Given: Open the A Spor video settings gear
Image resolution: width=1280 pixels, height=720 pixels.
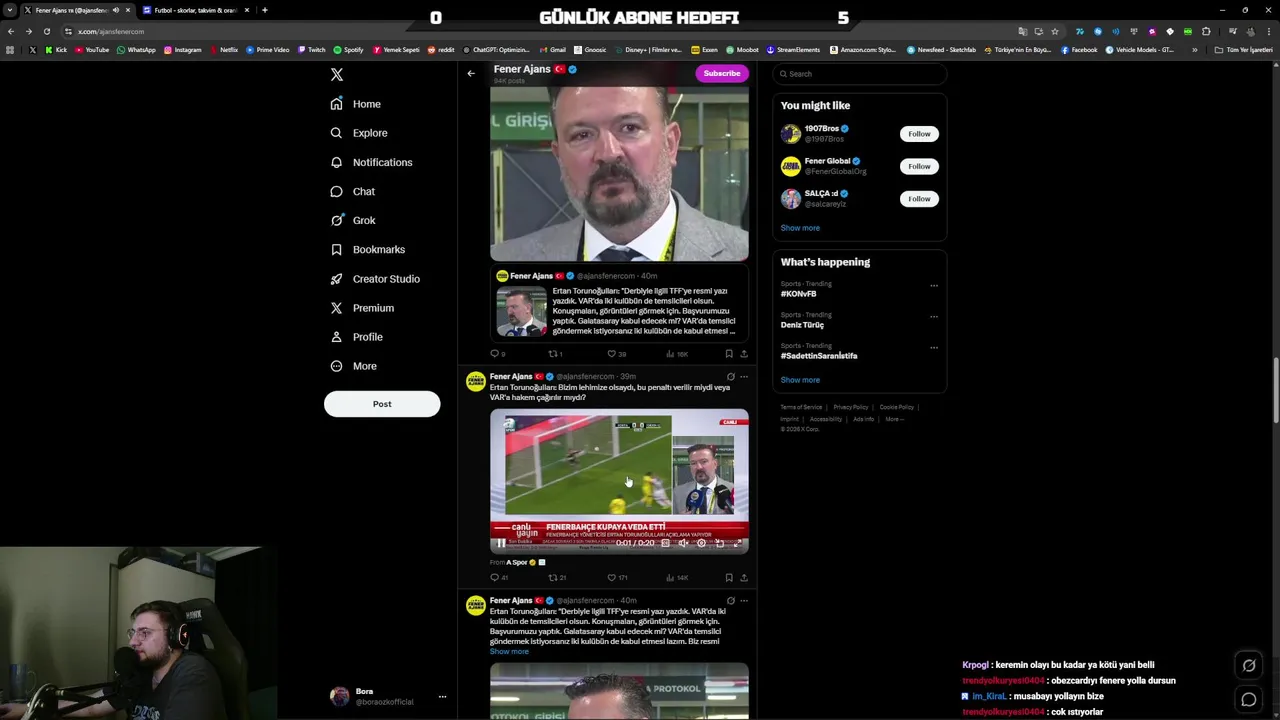Looking at the screenshot, I should pos(701,543).
